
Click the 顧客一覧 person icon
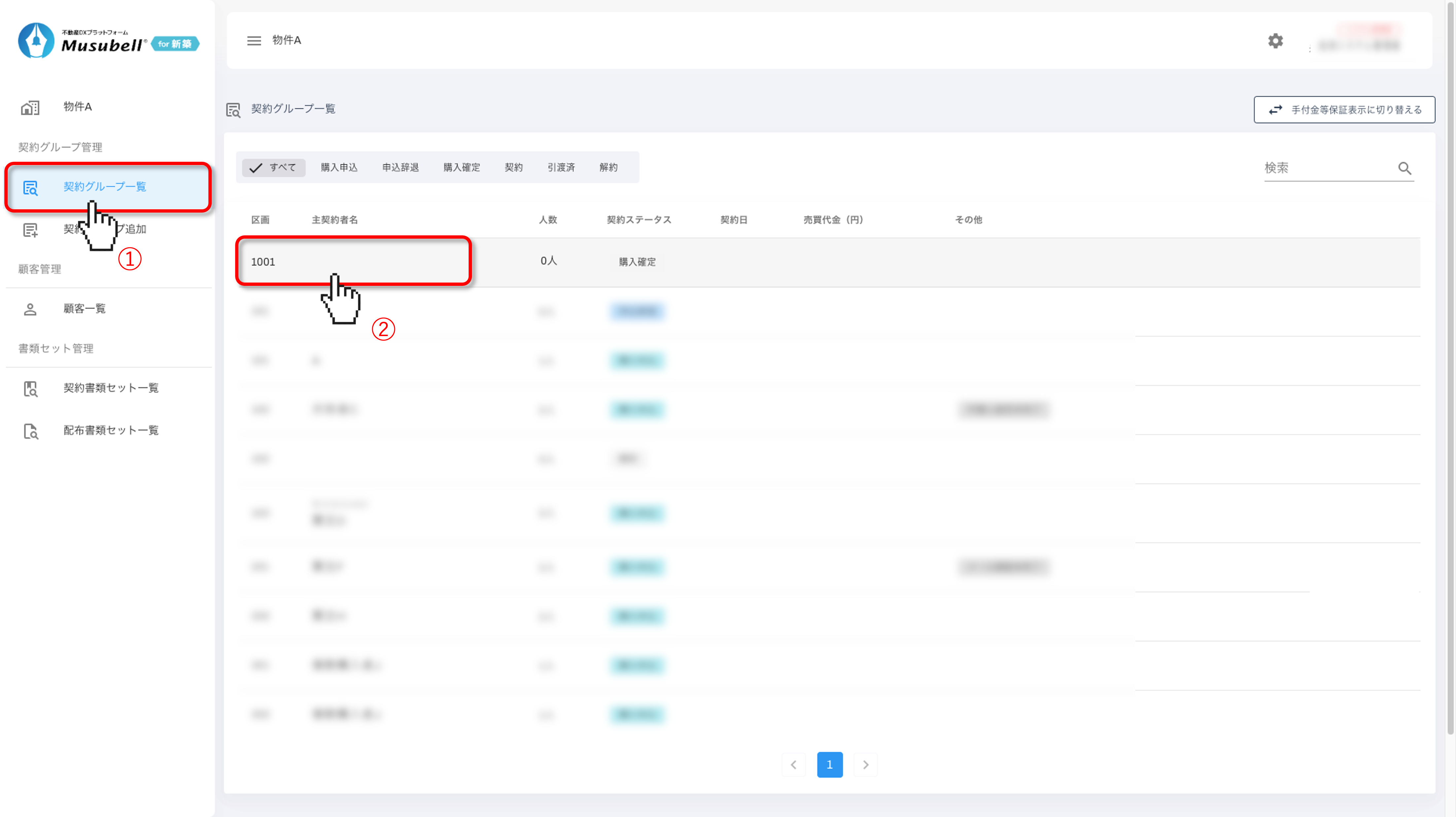30,309
